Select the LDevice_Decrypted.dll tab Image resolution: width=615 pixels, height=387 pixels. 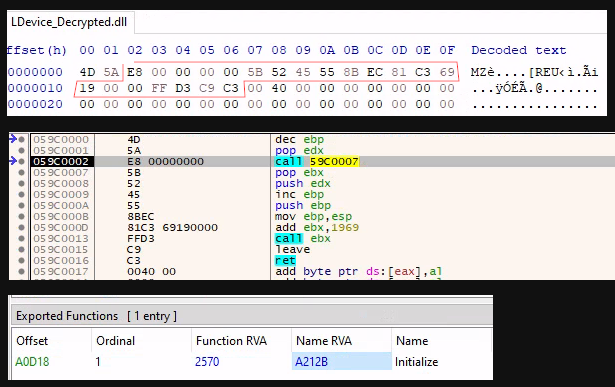(69, 22)
